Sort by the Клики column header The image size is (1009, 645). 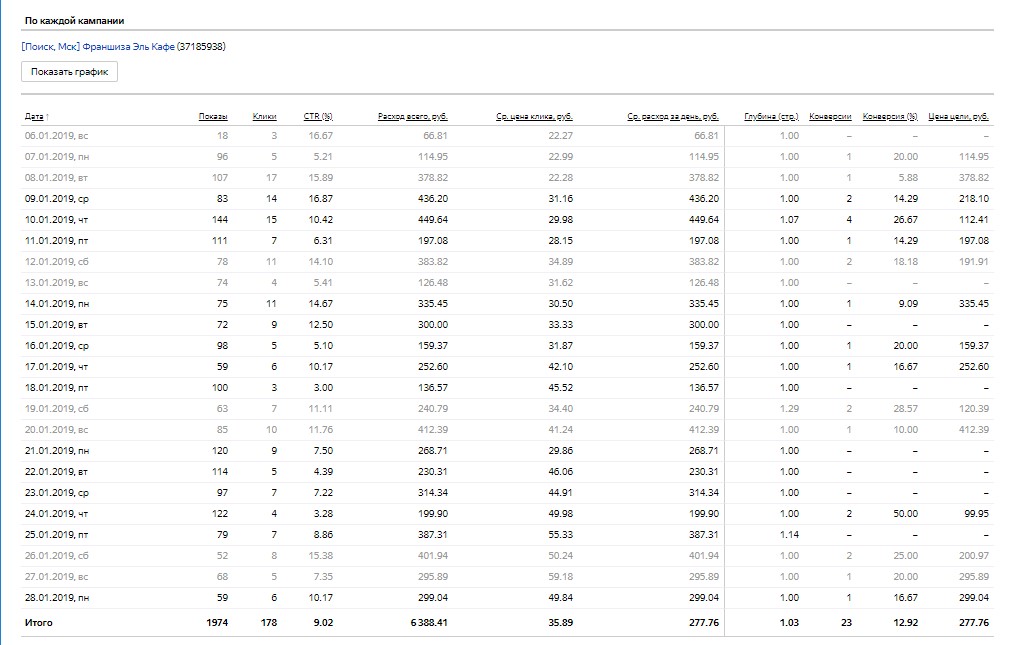[264, 117]
